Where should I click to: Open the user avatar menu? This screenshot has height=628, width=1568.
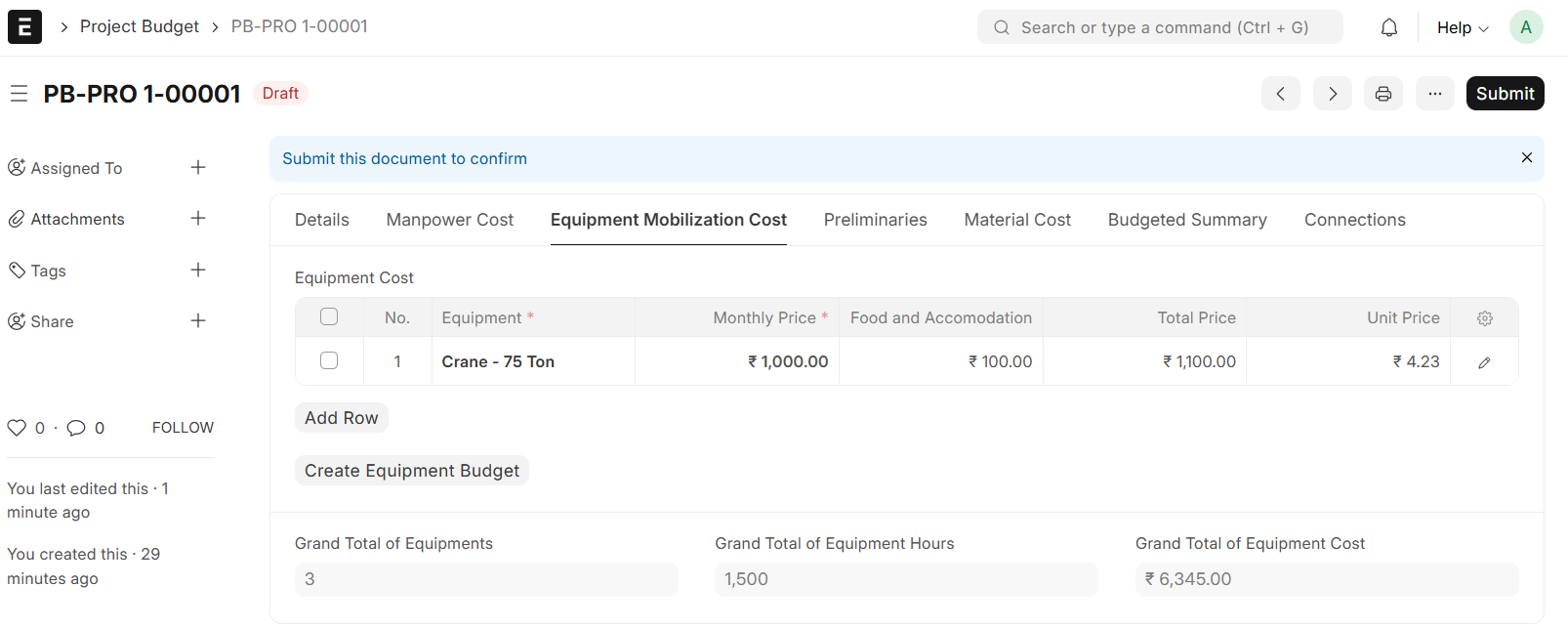(x=1525, y=27)
